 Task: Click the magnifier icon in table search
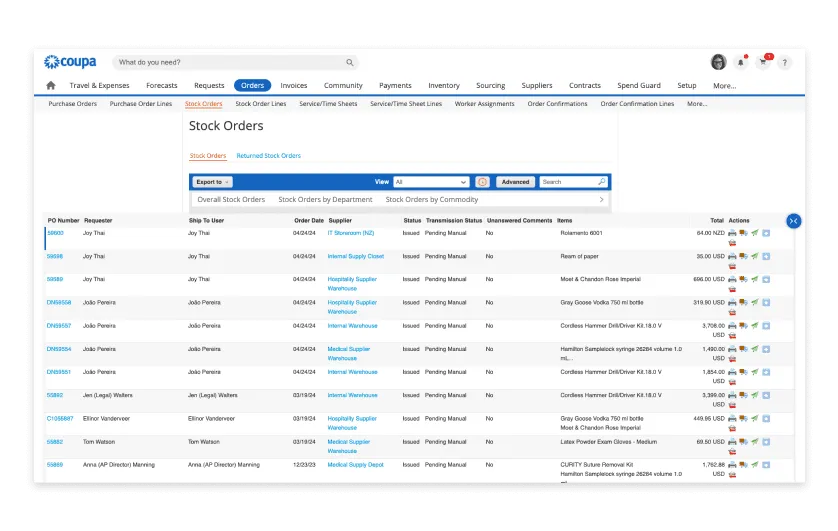pyautogui.click(x=601, y=182)
